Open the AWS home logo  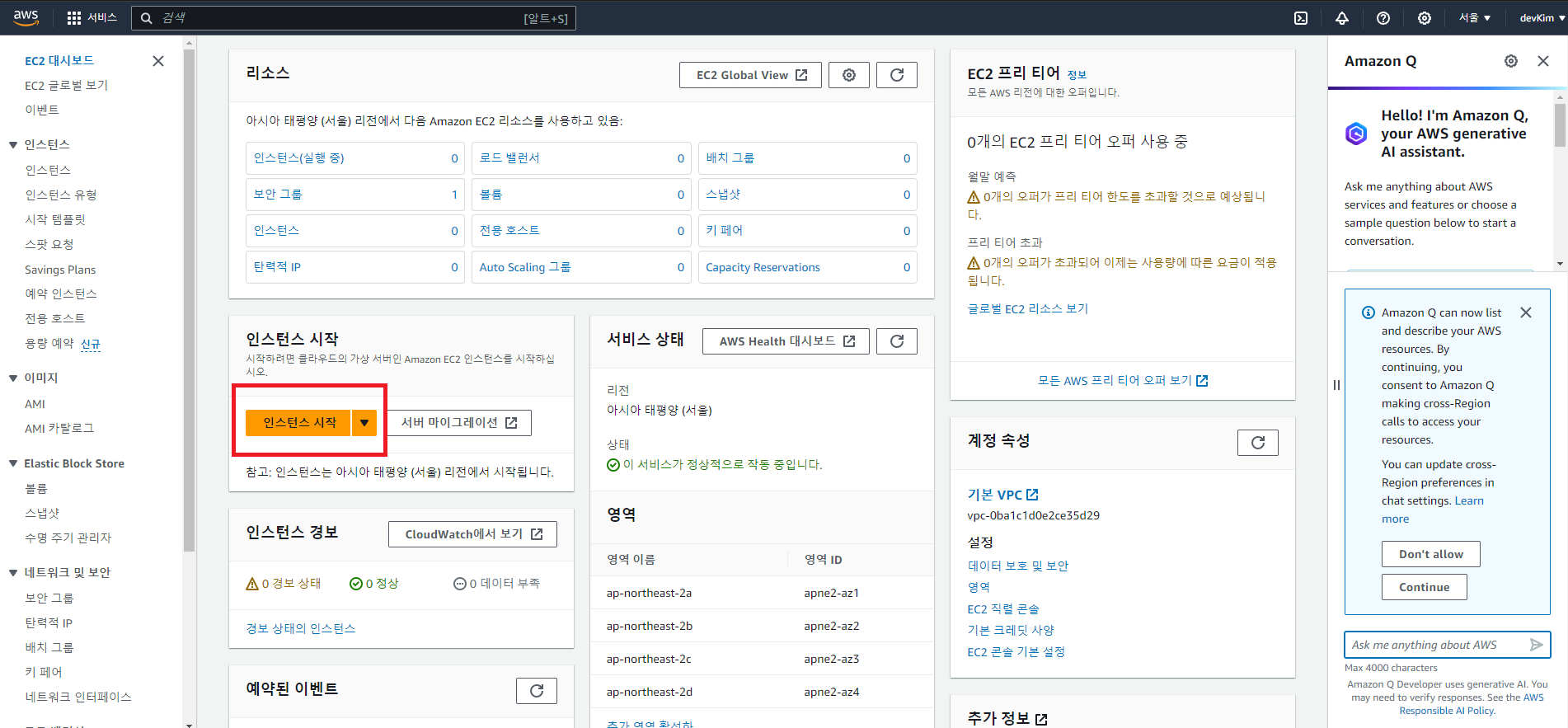26,17
